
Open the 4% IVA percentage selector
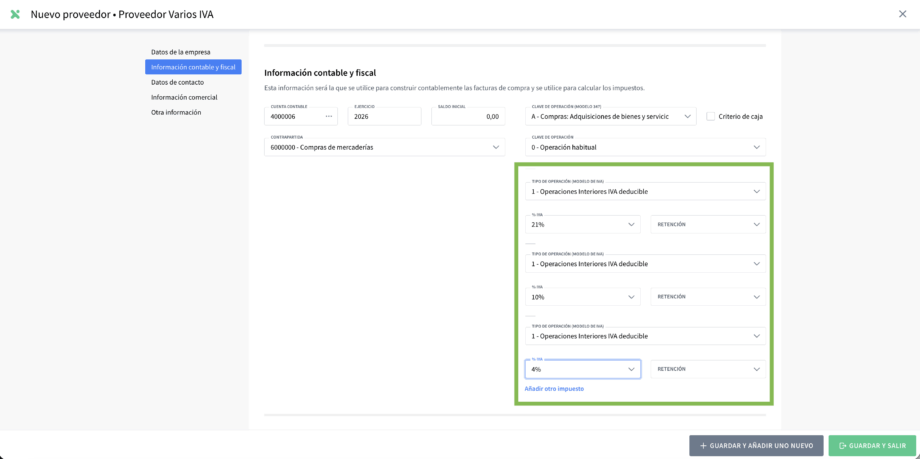582,369
